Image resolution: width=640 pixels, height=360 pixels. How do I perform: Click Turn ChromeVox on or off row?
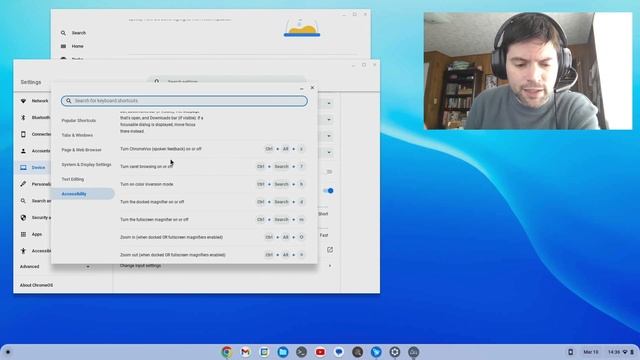pyautogui.click(x=213, y=149)
